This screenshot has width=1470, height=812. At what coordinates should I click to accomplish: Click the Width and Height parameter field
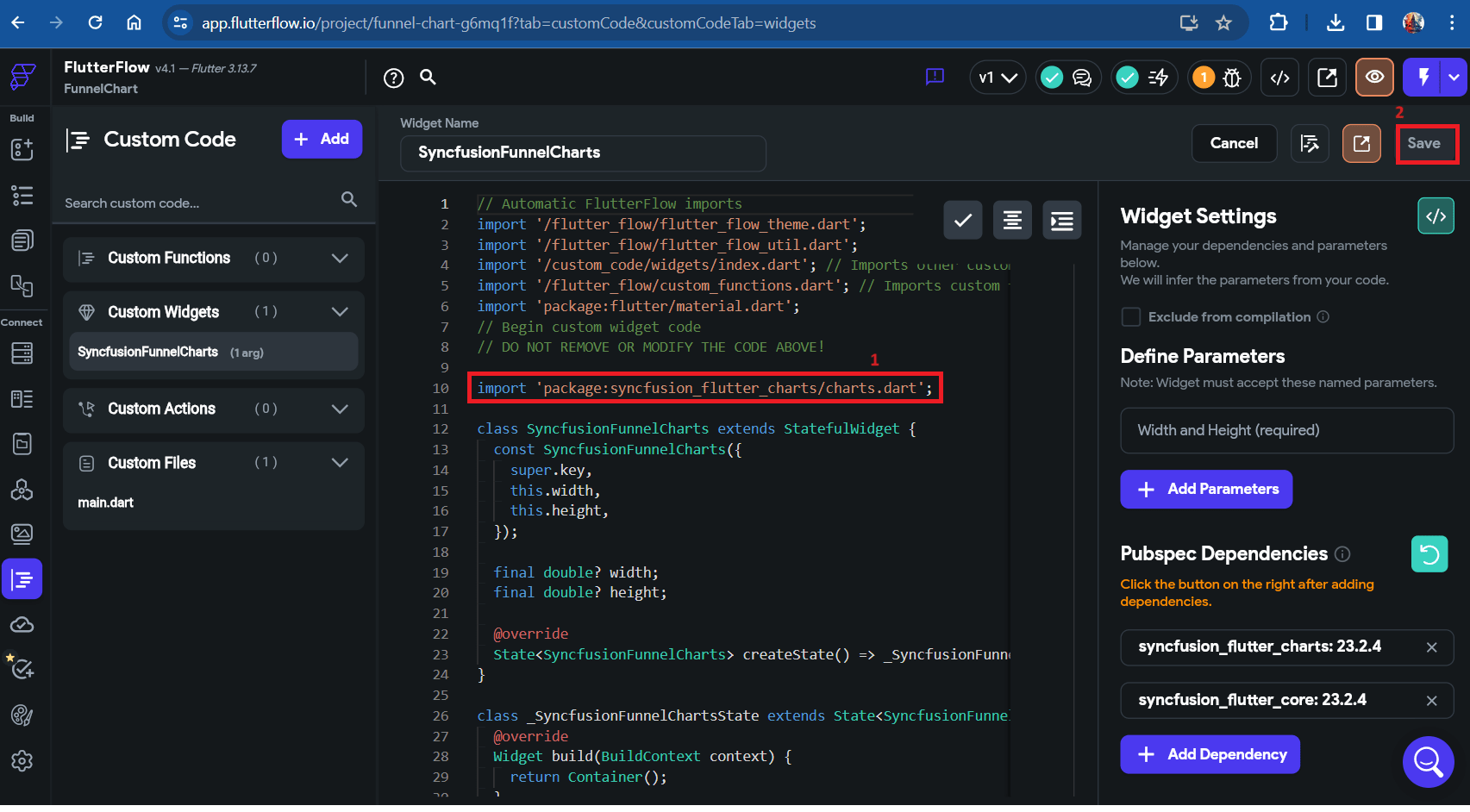(1286, 430)
